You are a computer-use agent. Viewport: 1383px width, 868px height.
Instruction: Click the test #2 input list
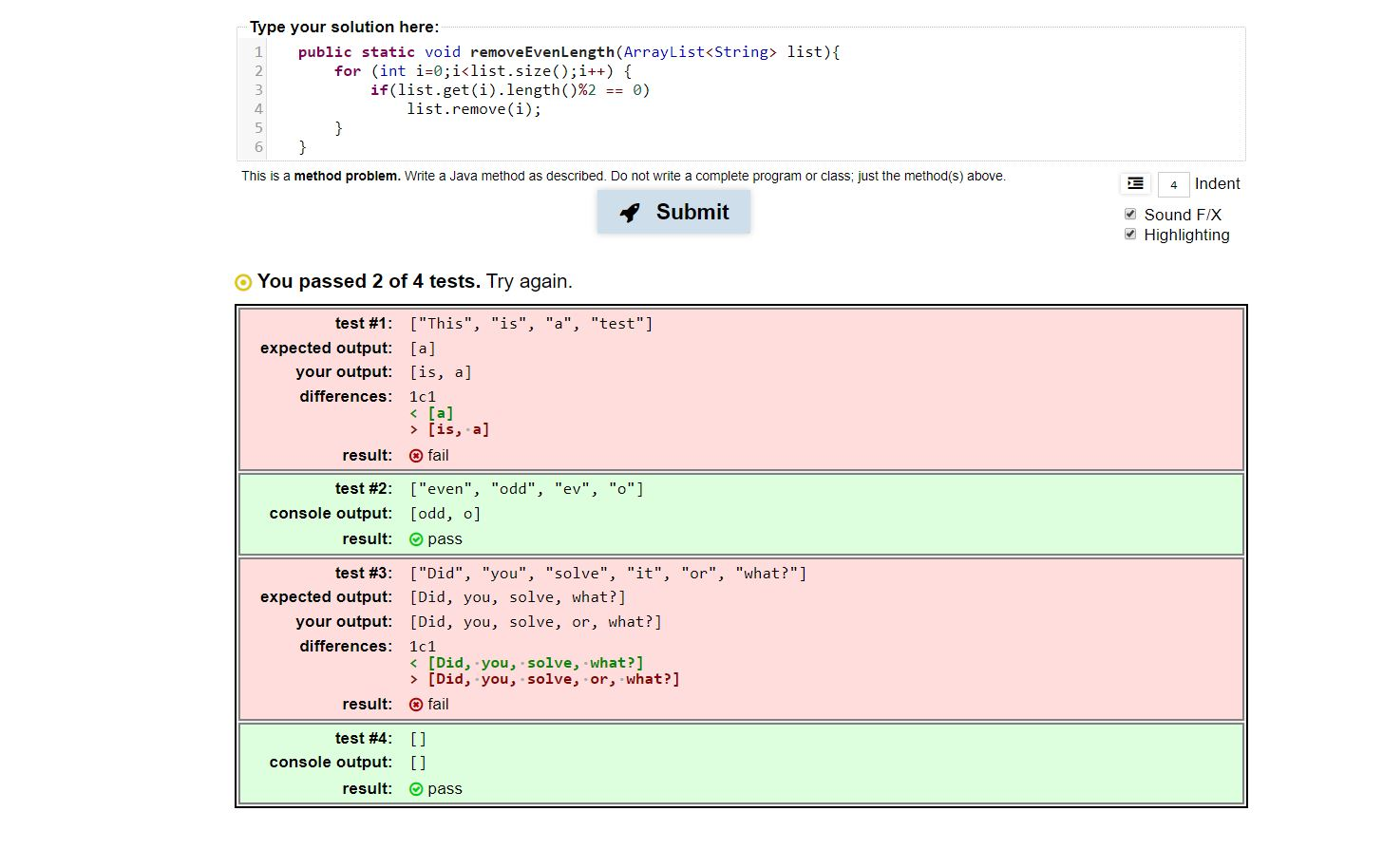point(526,489)
